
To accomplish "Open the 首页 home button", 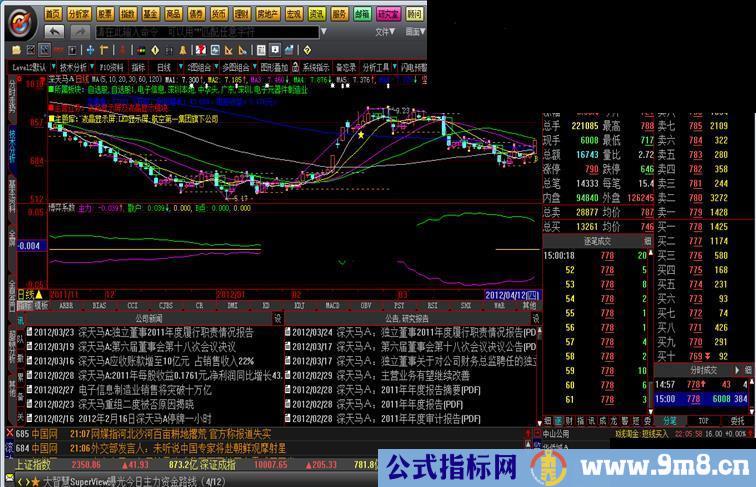I will tap(53, 15).
